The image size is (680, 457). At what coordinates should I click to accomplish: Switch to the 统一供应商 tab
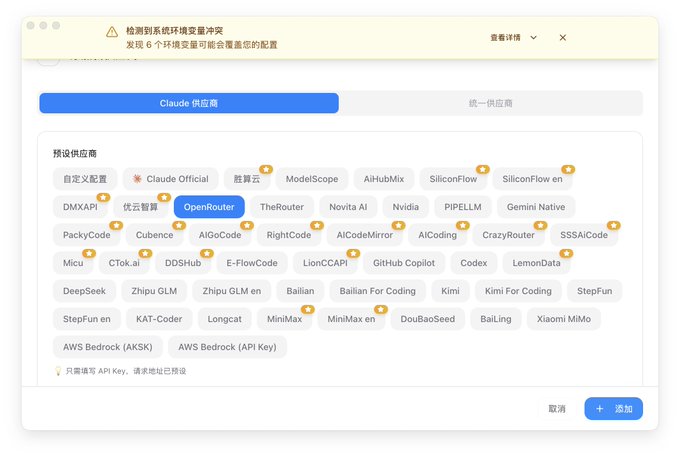(490, 103)
